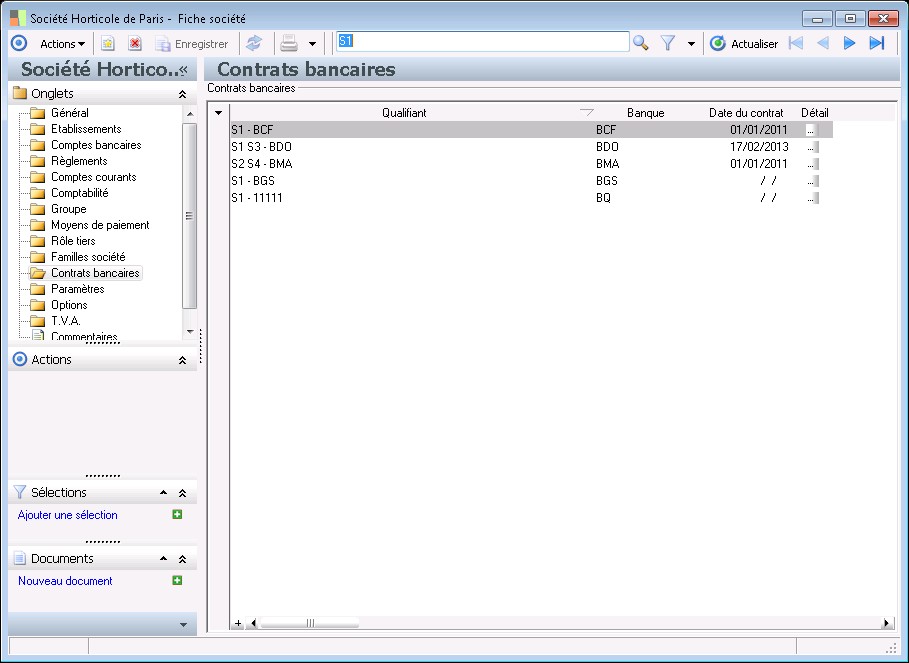The height and width of the screenshot is (663, 909).
Task: Open the filter dropdown arrow
Action: click(x=691, y=44)
